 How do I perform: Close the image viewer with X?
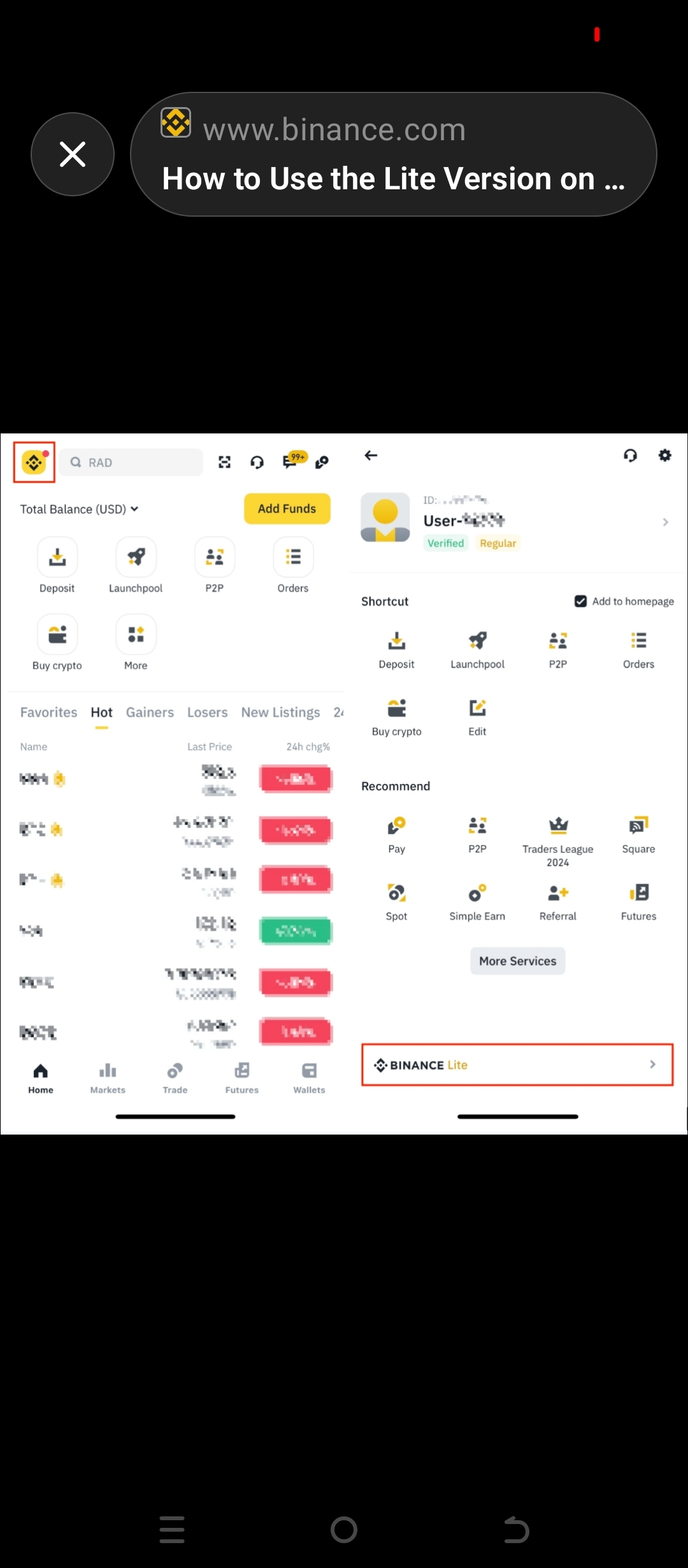click(x=73, y=154)
